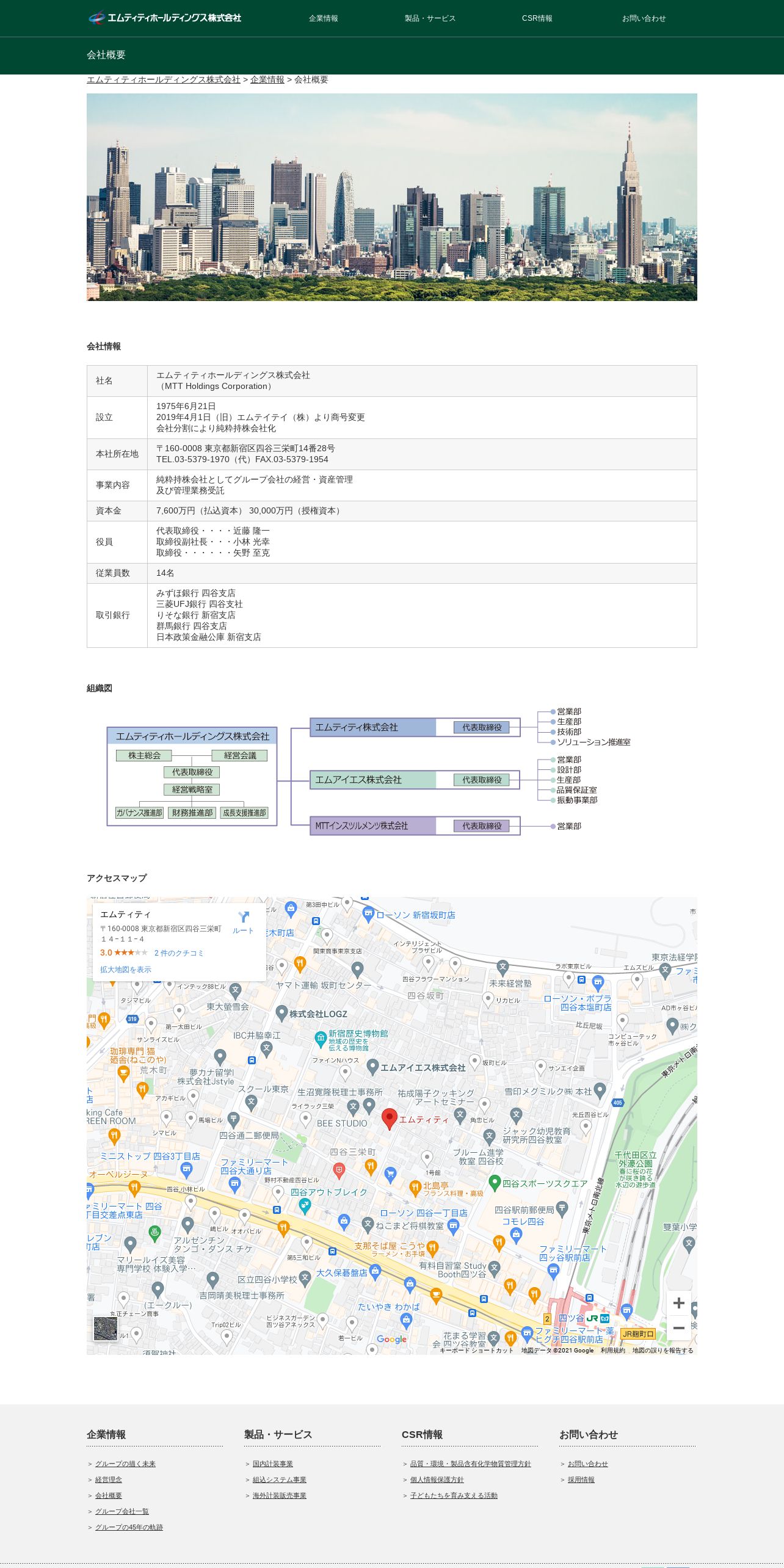Open footer link 海外計装販売事業
This screenshot has width=784, height=1568.
click(x=280, y=1495)
